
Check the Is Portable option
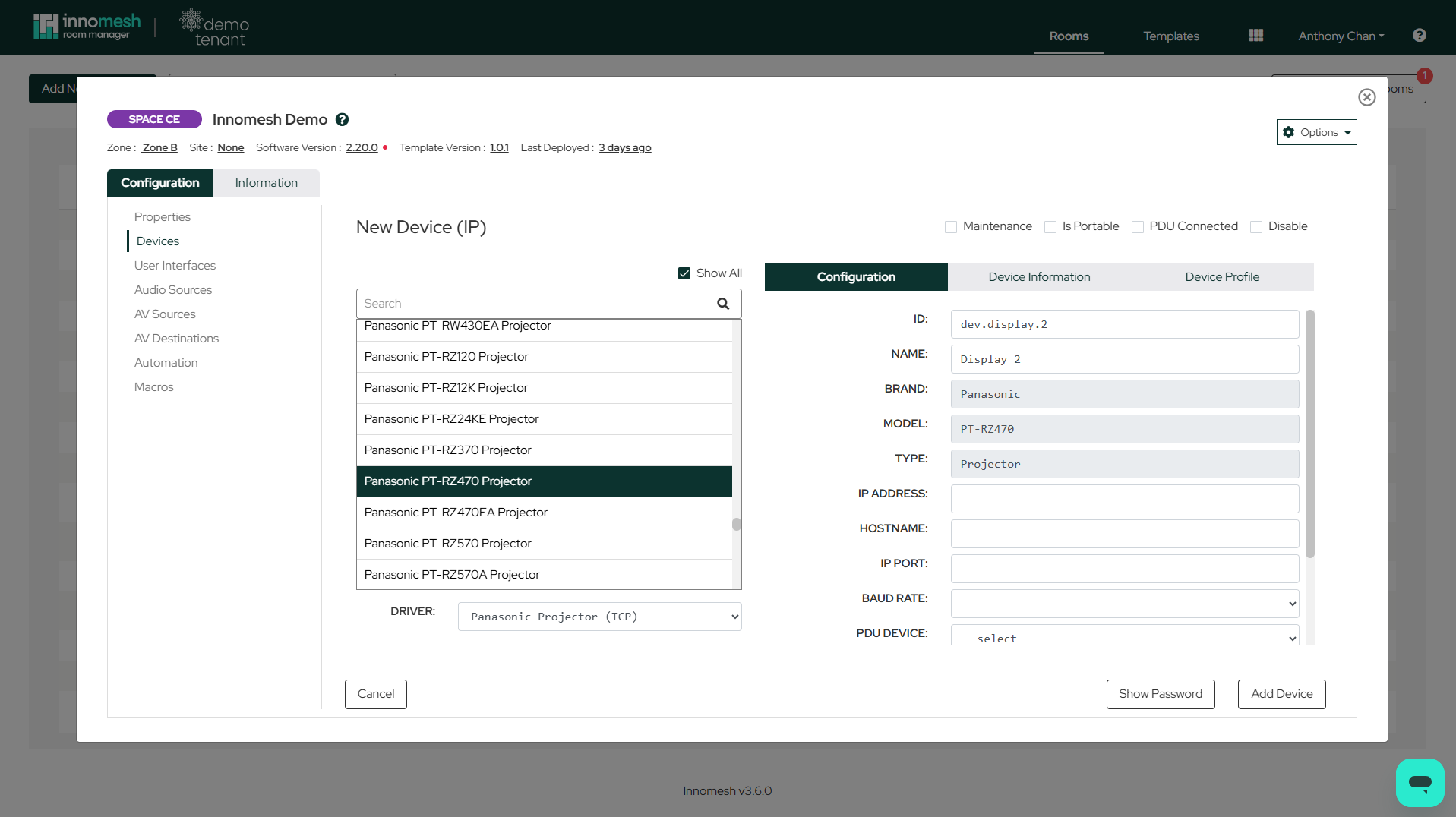(x=1050, y=227)
